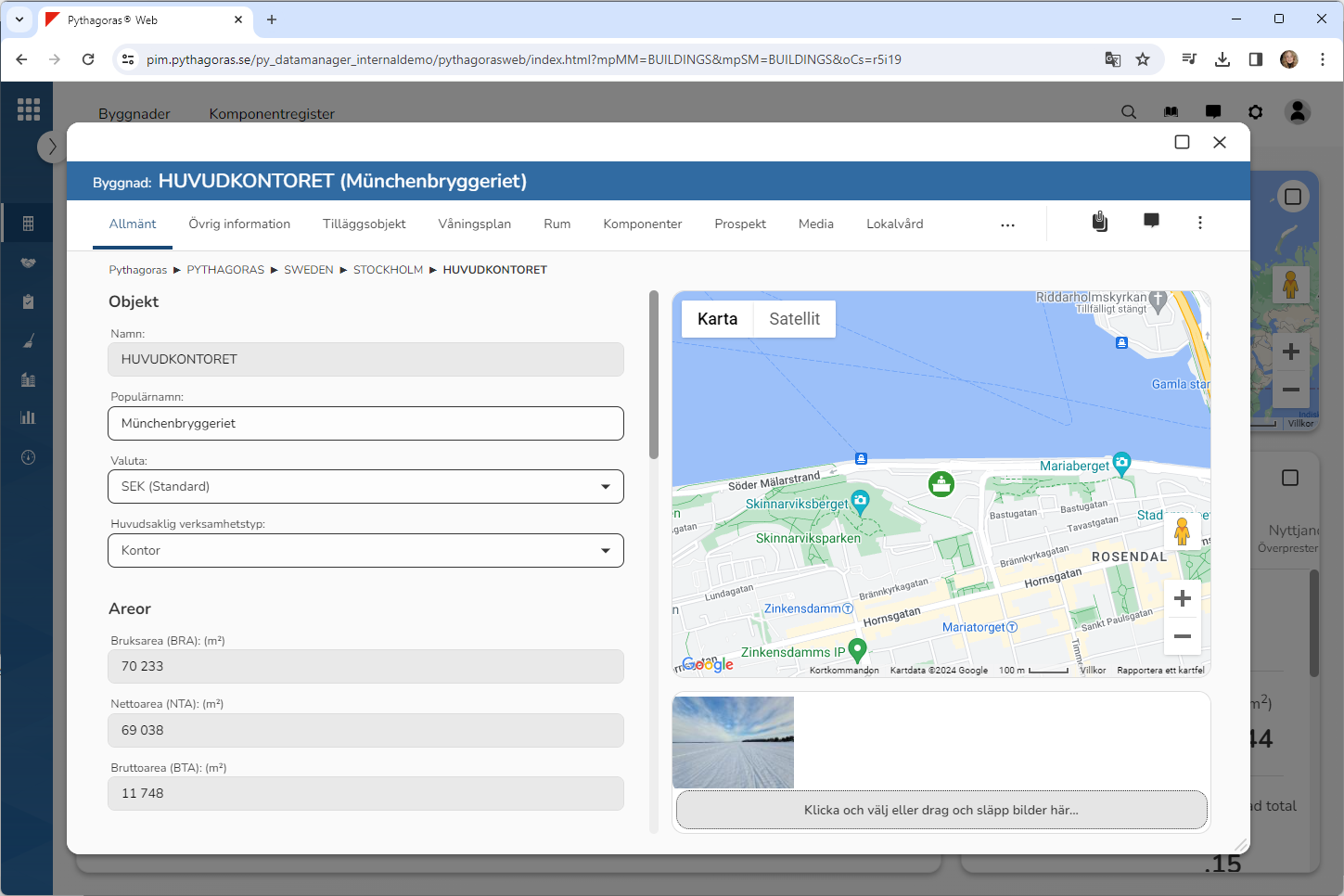Click the STOCKHOLM breadcrumb link

tap(388, 270)
